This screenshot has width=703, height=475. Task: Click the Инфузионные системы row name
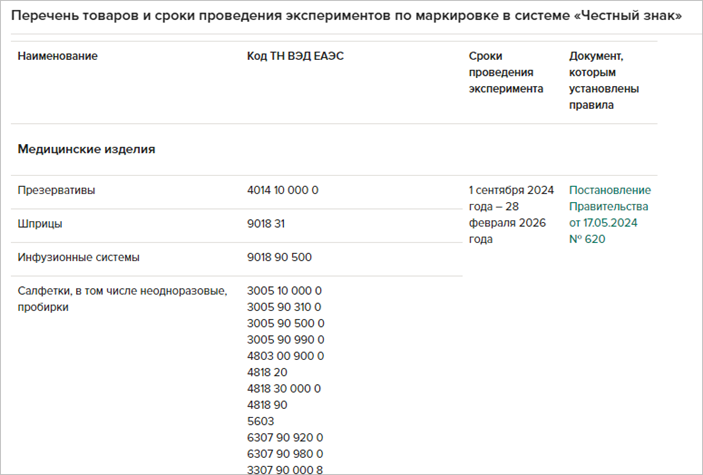[x=78, y=257]
